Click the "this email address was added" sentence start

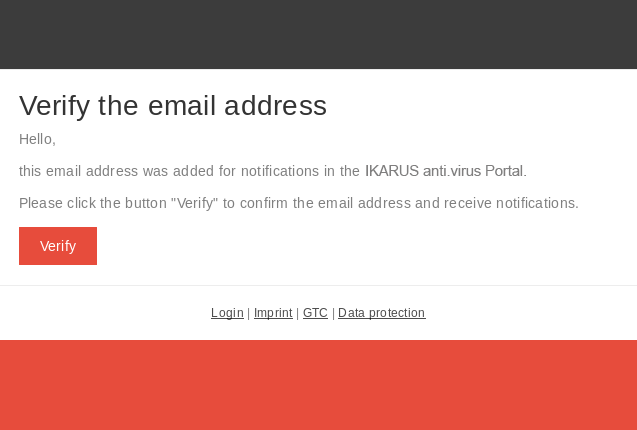(98, 171)
